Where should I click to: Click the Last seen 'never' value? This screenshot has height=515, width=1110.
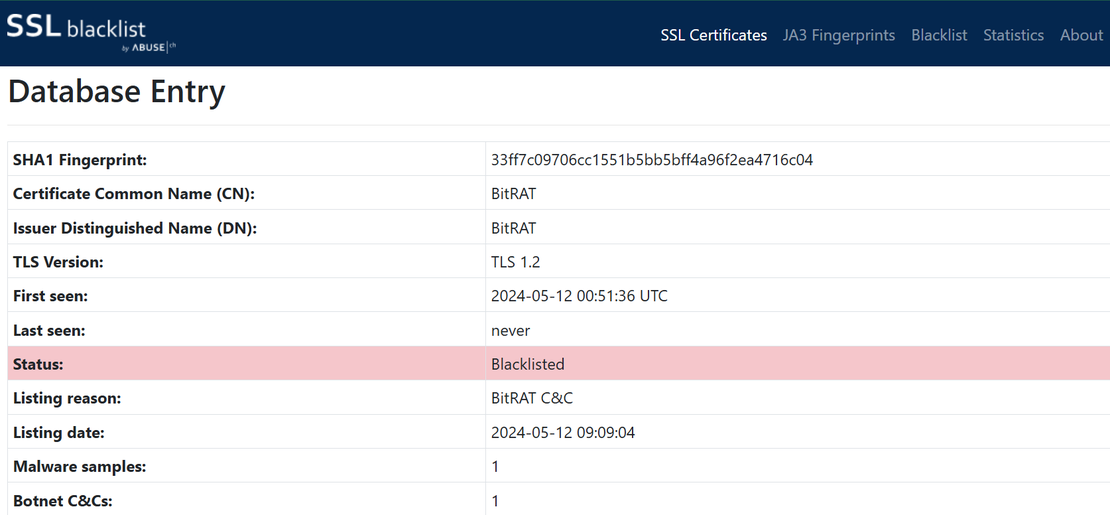(510, 330)
